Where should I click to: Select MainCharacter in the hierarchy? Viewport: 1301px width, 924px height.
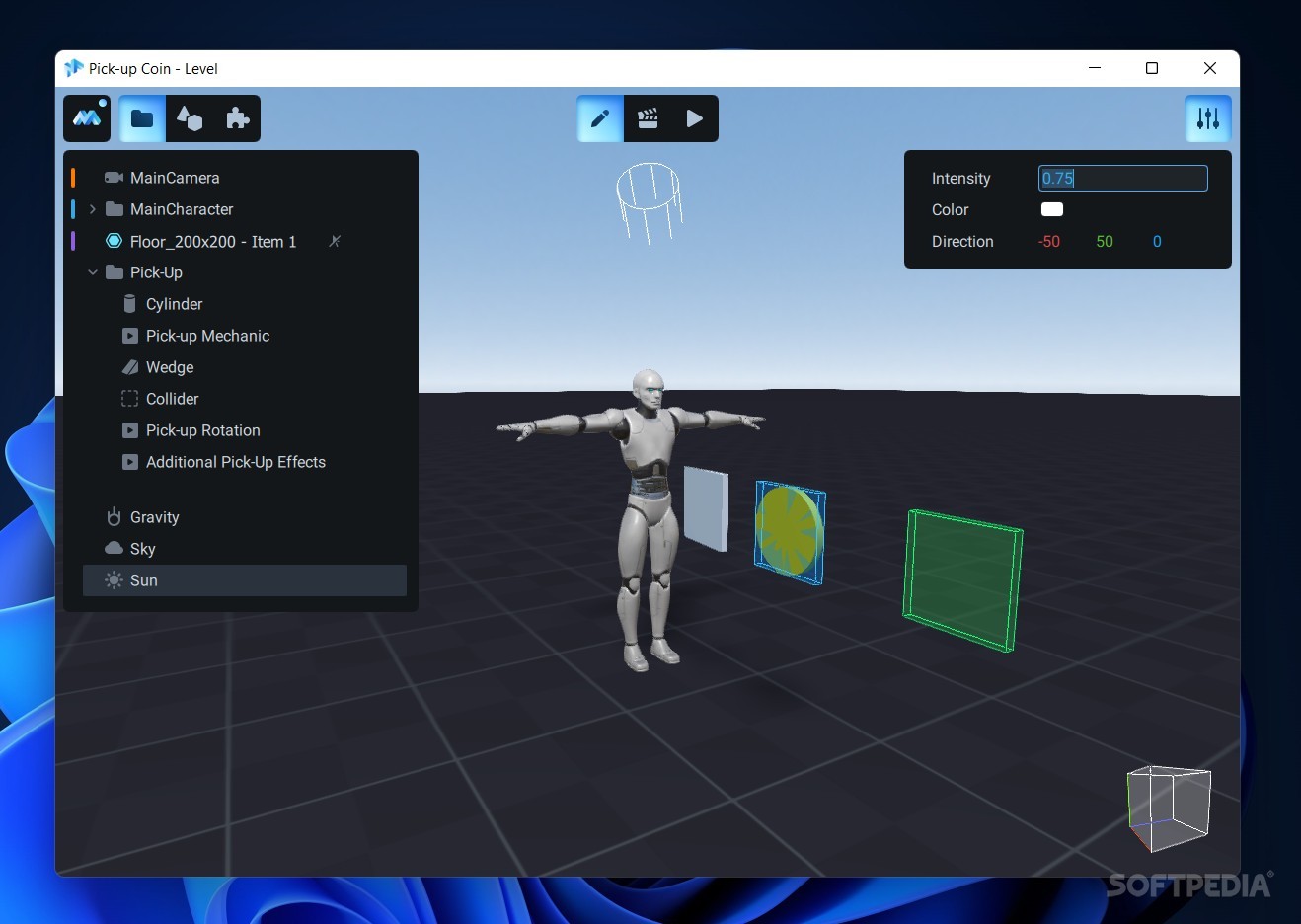pos(182,209)
